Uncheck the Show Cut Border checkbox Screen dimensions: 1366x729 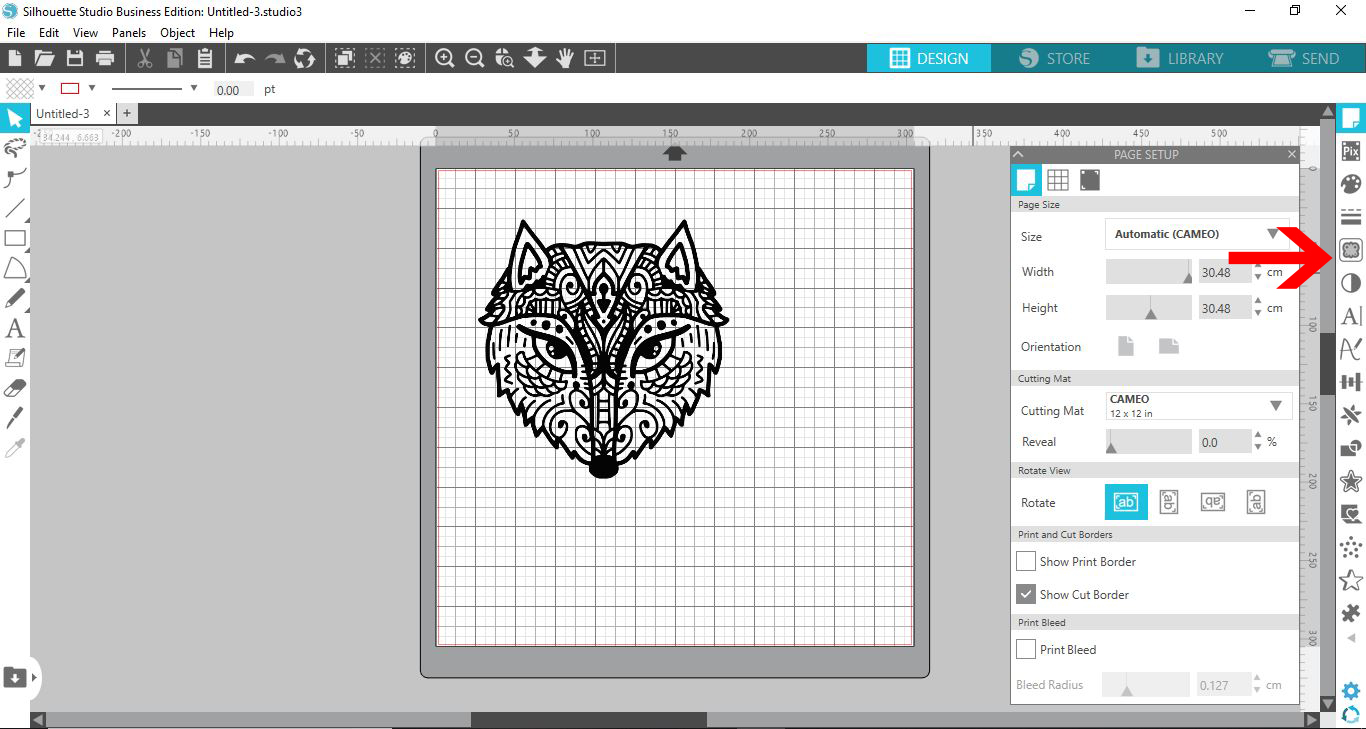point(1026,594)
